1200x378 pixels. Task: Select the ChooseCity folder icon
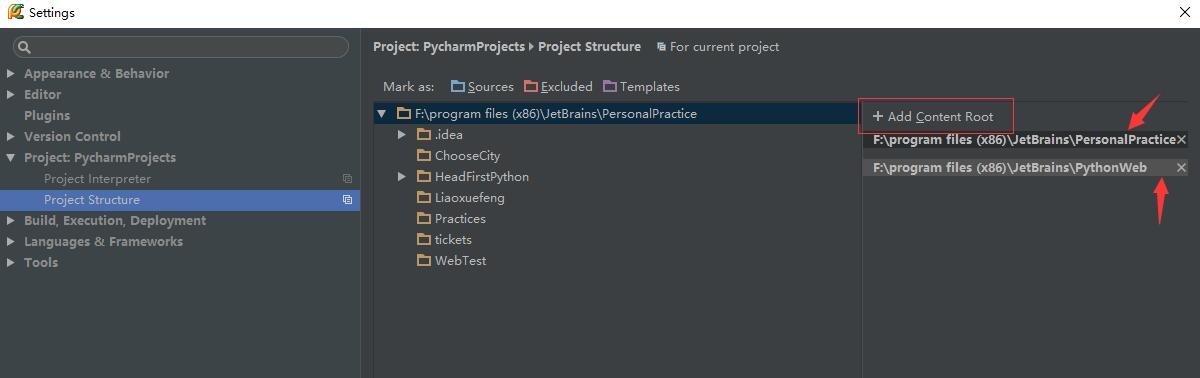[x=424, y=156]
